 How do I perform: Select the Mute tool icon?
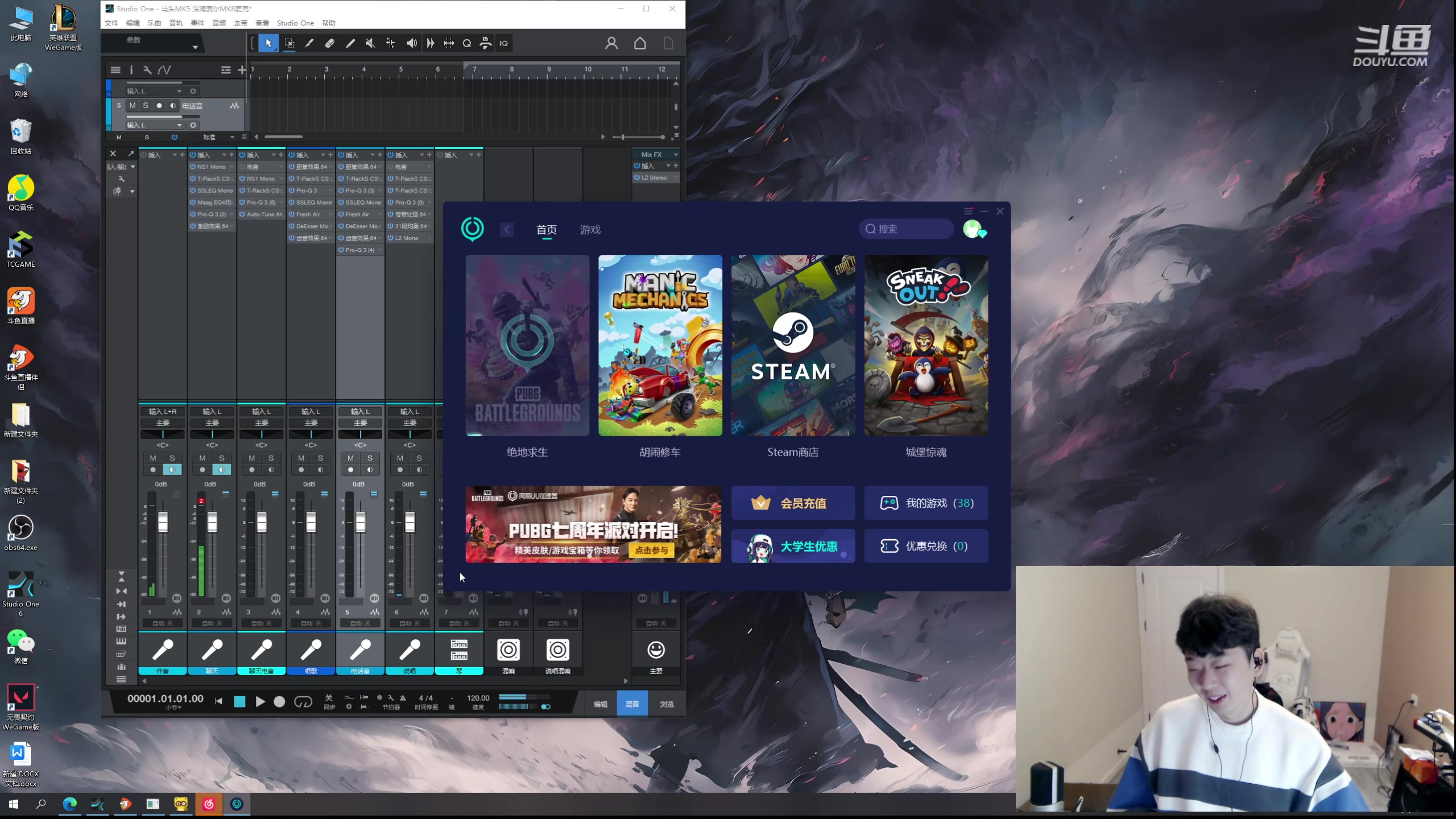[370, 43]
